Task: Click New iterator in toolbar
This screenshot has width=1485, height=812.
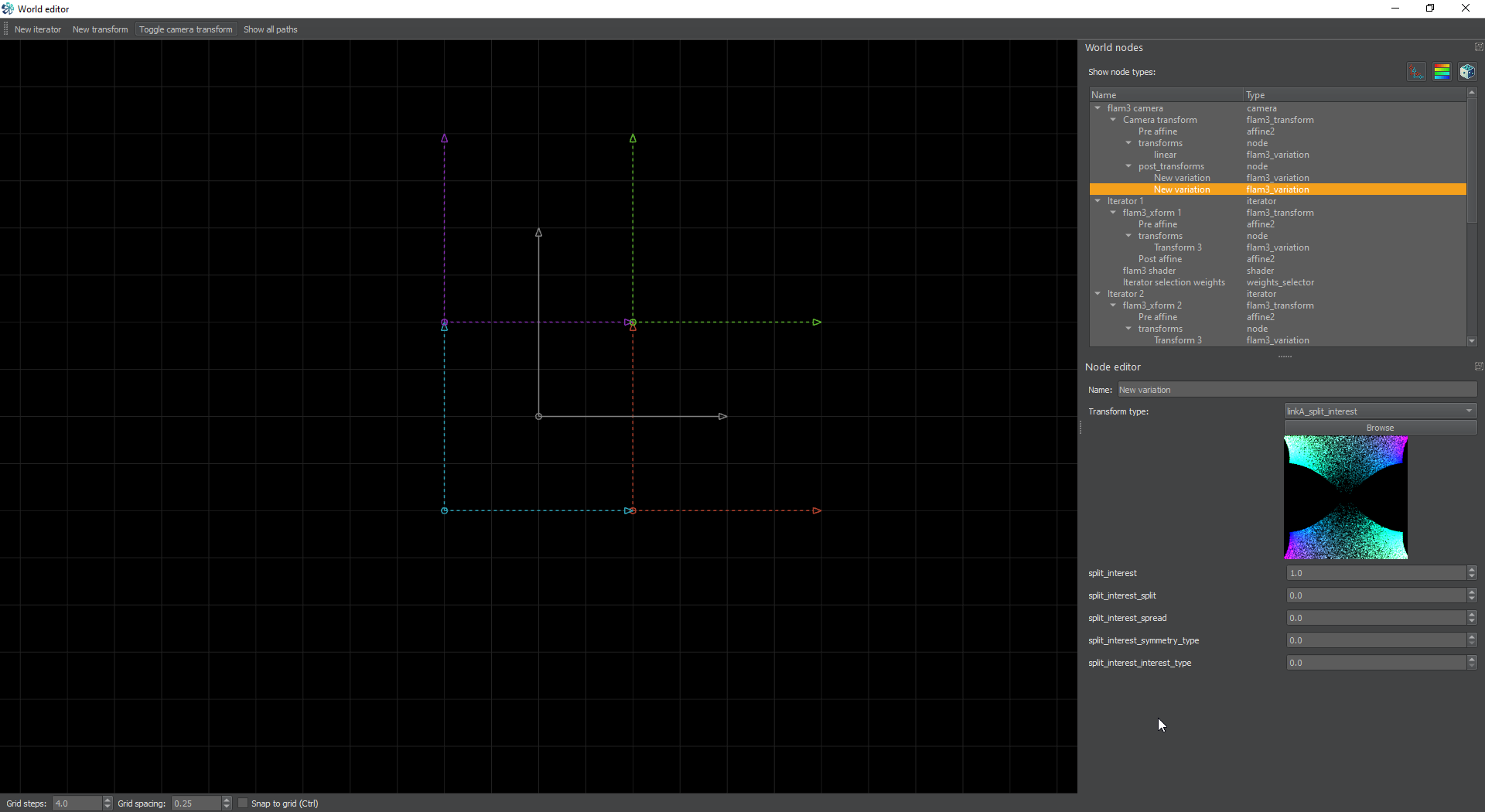Action: (x=38, y=29)
